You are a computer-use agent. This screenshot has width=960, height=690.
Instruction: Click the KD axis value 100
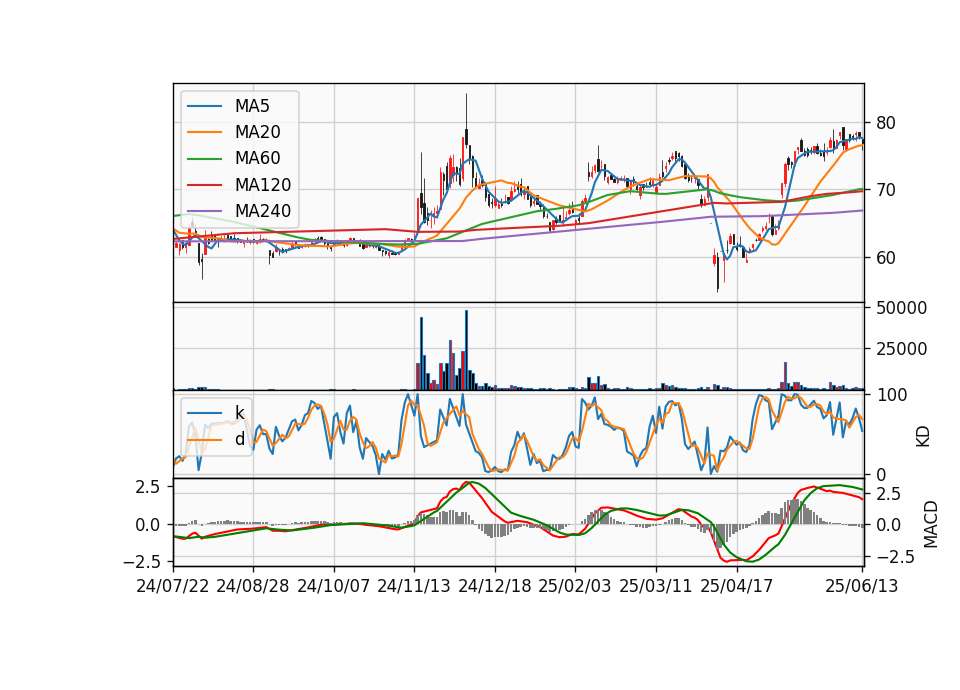click(892, 395)
